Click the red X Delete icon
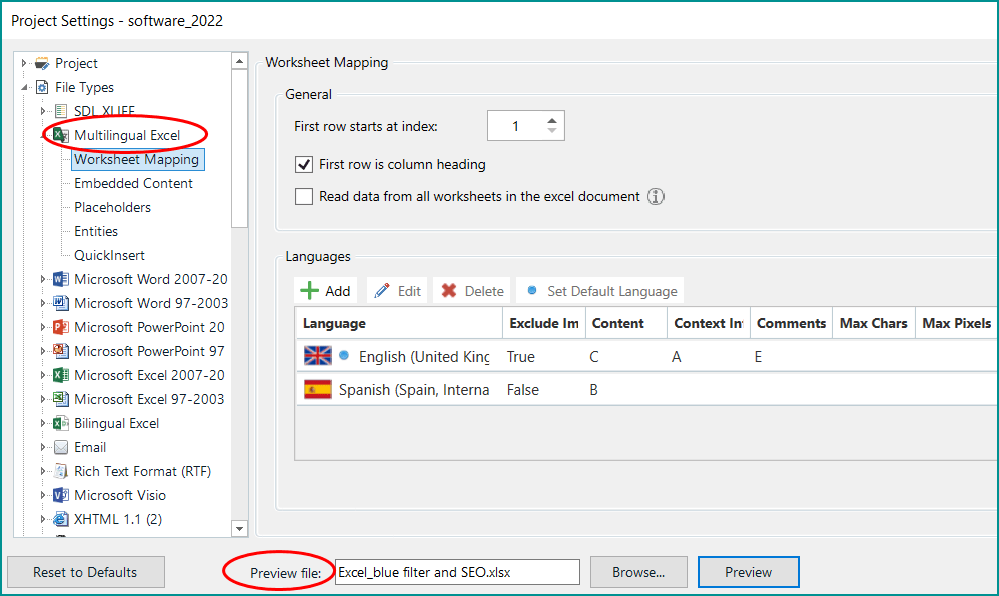Image resolution: width=999 pixels, height=596 pixels. pyautogui.click(x=449, y=291)
